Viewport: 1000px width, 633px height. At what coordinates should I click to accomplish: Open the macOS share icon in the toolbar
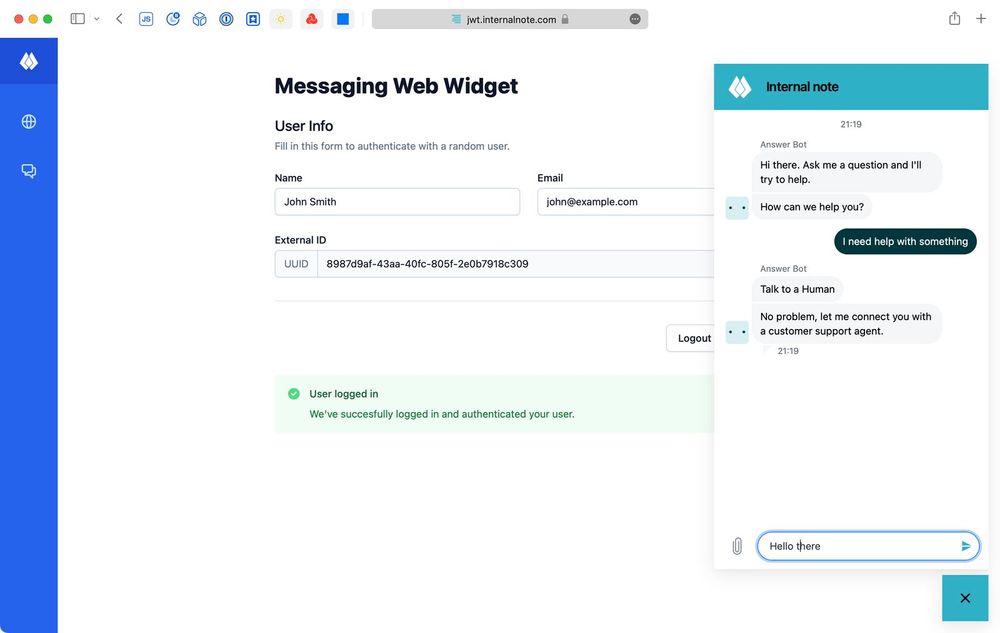click(954, 18)
